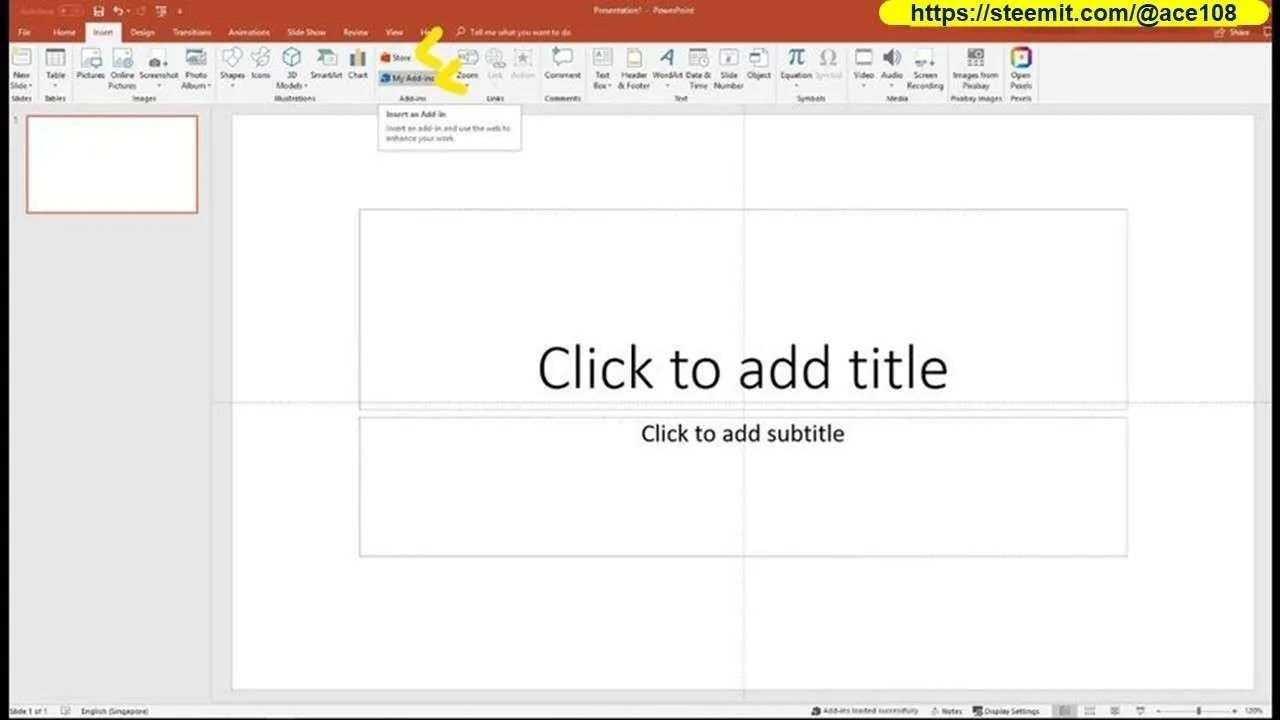The image size is (1280, 720).
Task: Insert a SmartArt graphic
Action: pos(326,64)
